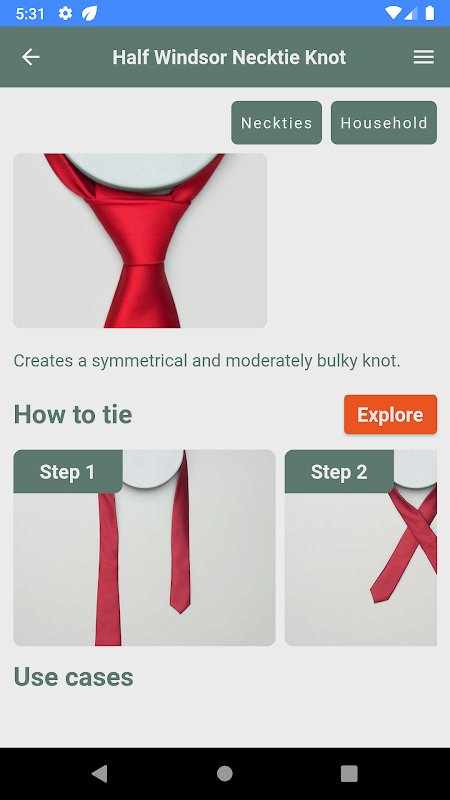Viewport: 450px width, 800px height.
Task: Tap the Wi-Fi status icon
Action: [393, 13]
